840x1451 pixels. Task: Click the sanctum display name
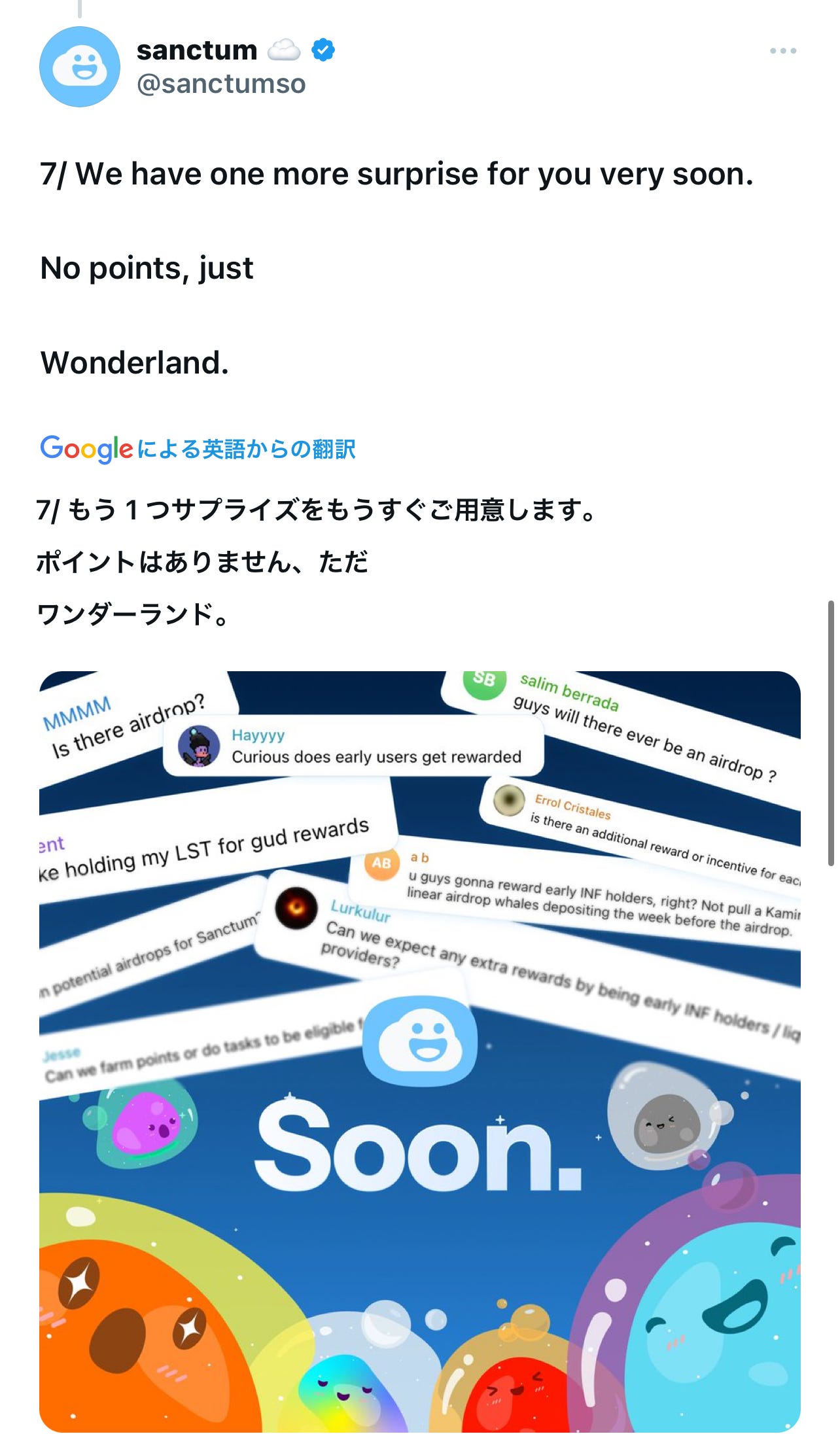pos(197,50)
